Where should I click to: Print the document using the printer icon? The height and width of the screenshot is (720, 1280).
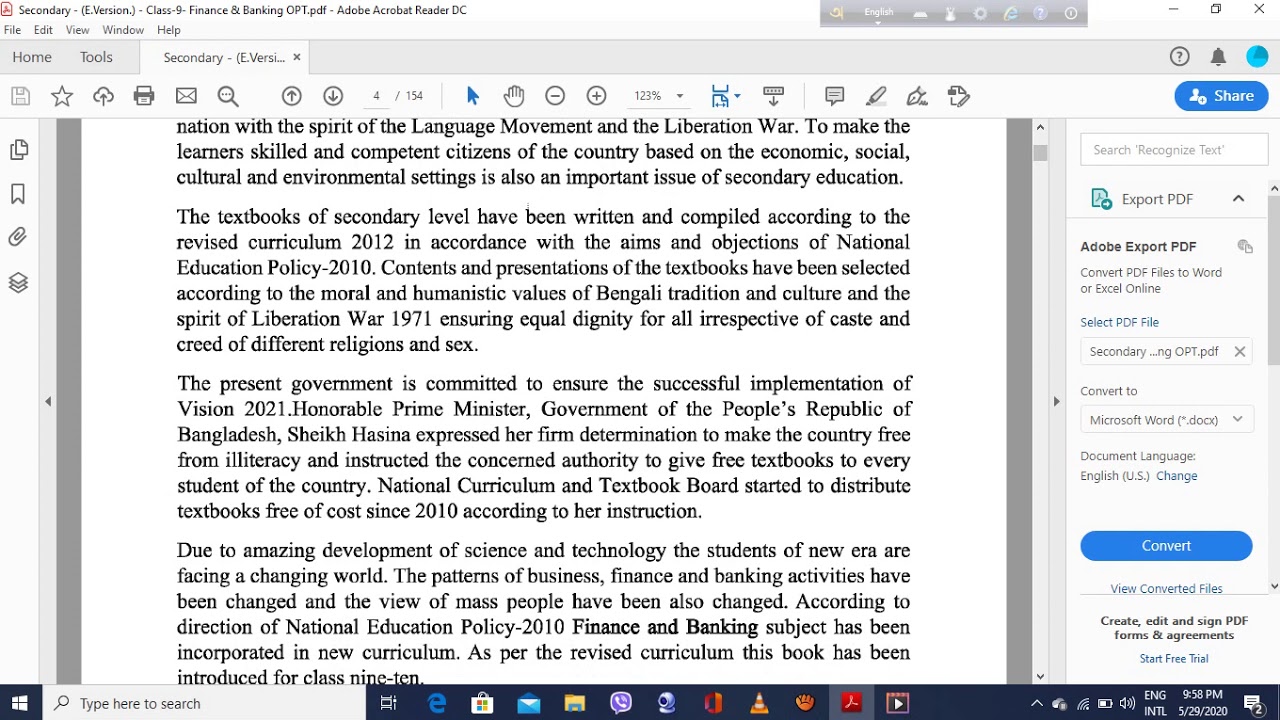(144, 96)
